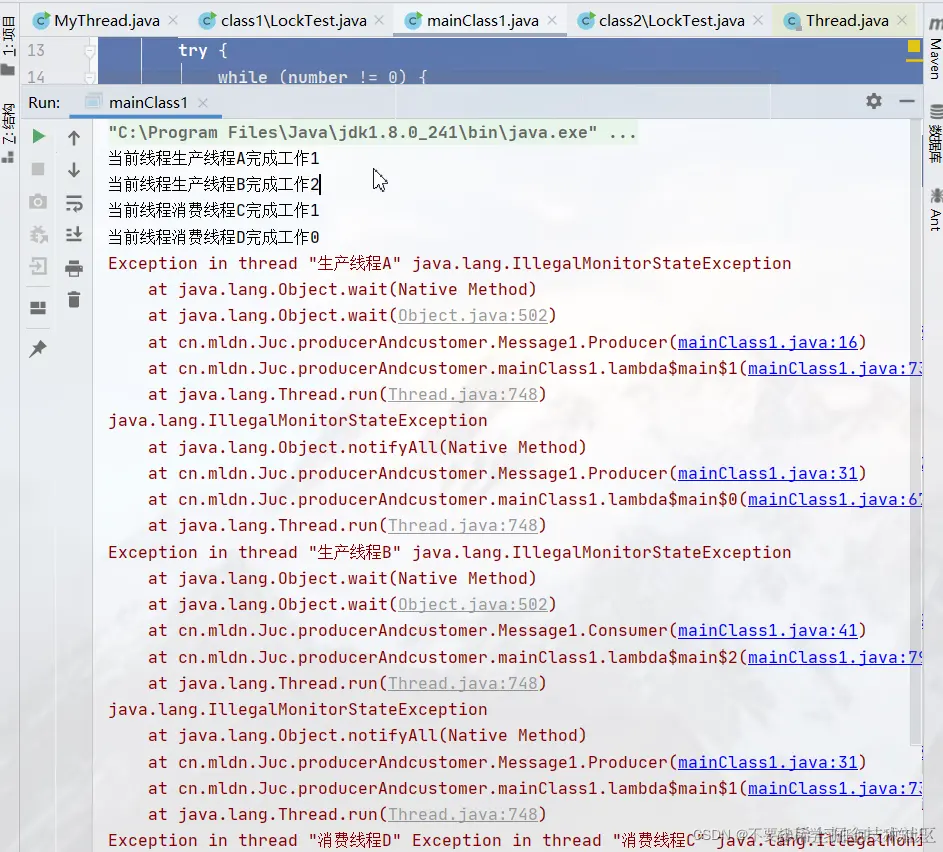The height and width of the screenshot is (852, 943).
Task: Open the Object.java:502 link under the 生产线程B exception
Action: click(x=473, y=604)
